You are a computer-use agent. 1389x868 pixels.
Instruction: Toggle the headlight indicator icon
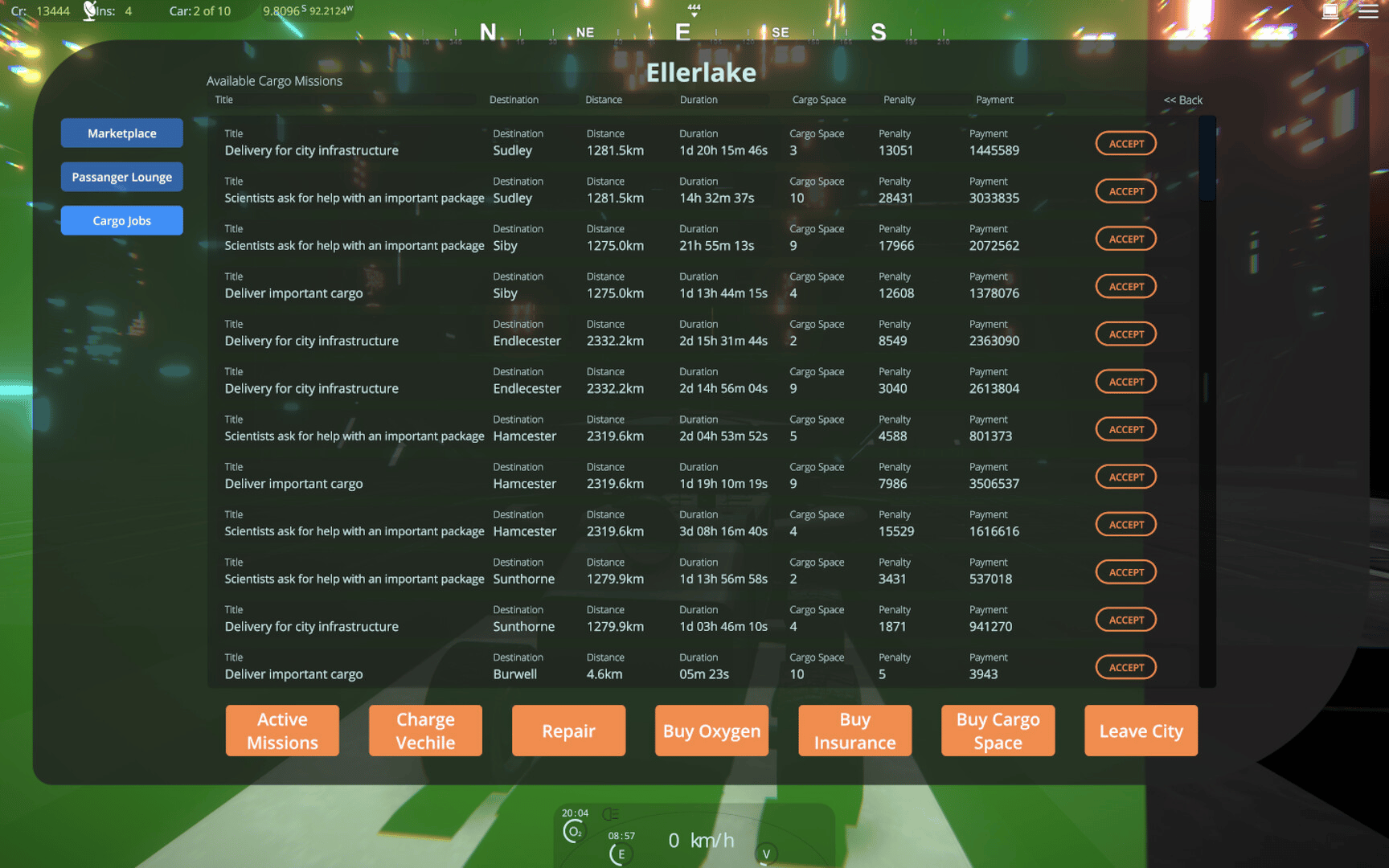pos(611,814)
